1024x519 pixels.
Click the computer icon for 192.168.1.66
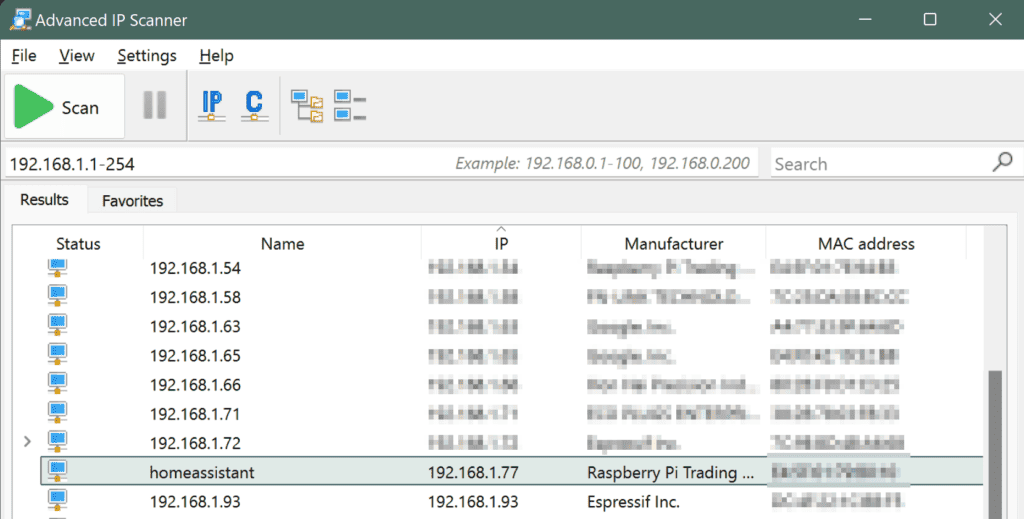(x=57, y=384)
